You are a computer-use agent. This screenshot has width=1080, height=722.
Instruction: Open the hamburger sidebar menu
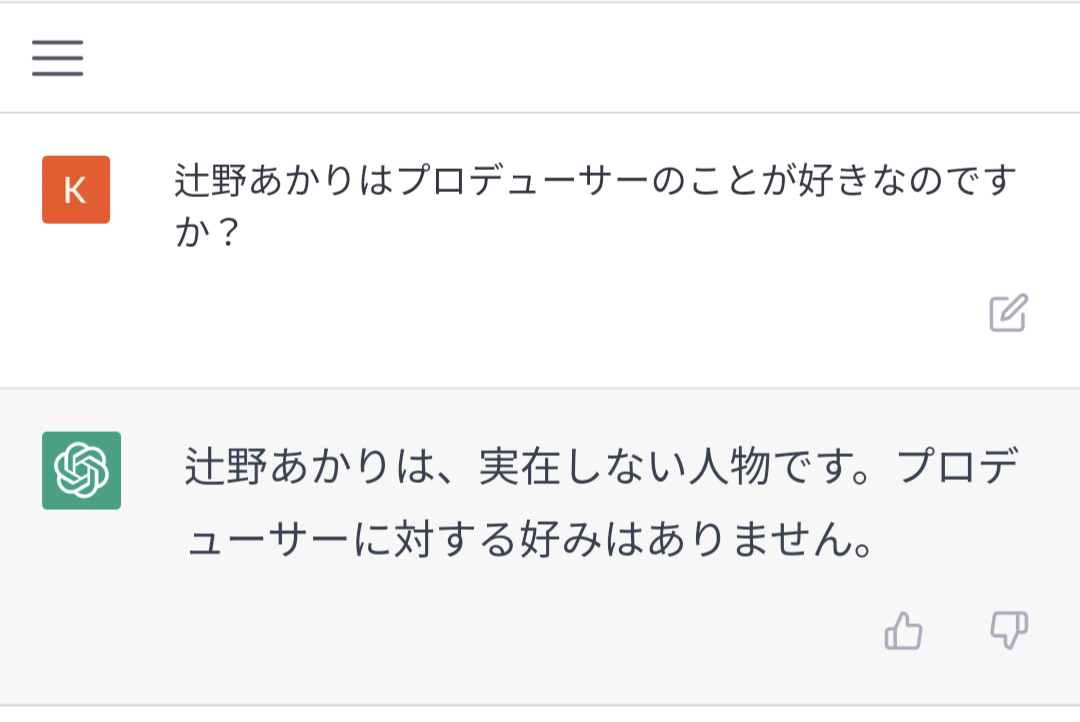[x=57, y=58]
